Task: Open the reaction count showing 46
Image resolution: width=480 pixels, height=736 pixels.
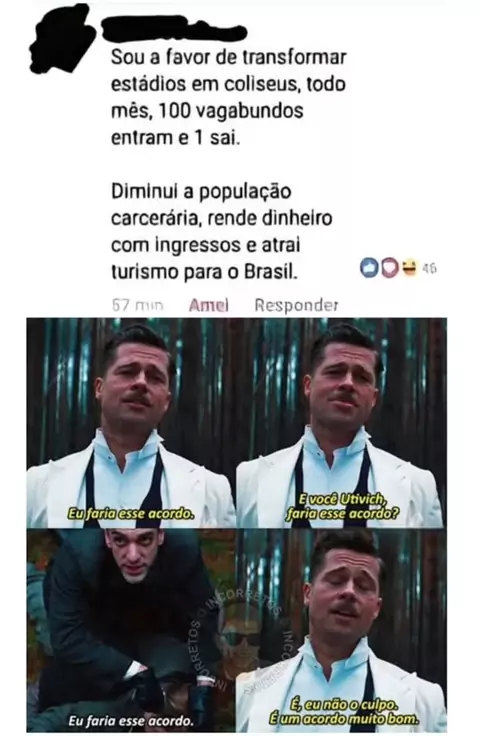Action: [429, 269]
